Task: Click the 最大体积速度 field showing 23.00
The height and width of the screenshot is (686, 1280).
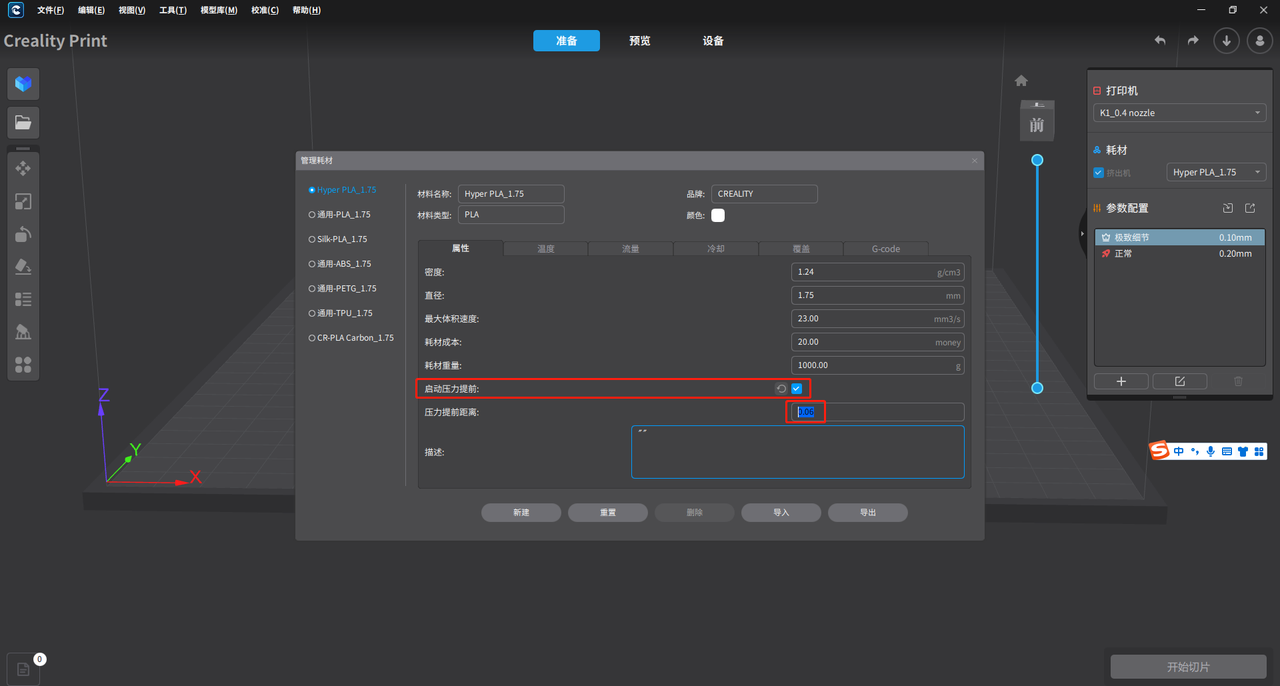Action: 877,318
